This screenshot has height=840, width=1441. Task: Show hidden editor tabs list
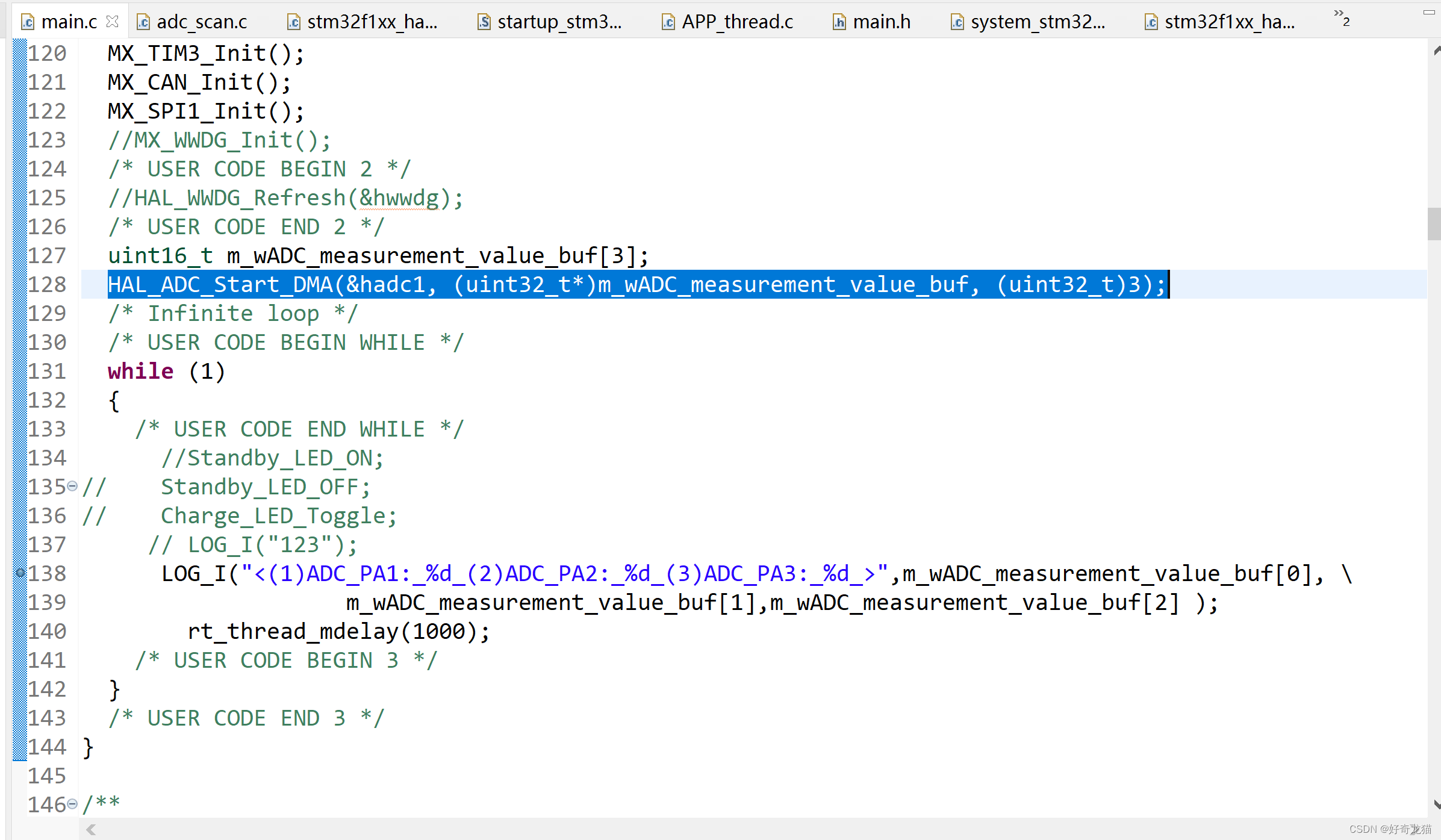[x=1341, y=18]
